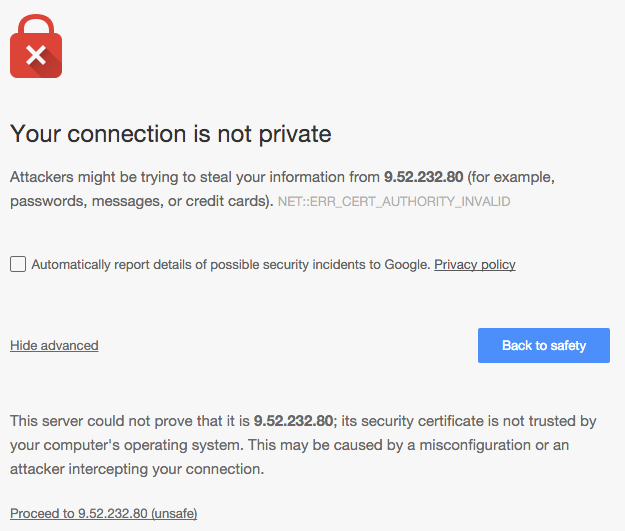Image resolution: width=625 pixels, height=531 pixels.
Task: Click the white X on the padlock
Action: tap(36, 55)
